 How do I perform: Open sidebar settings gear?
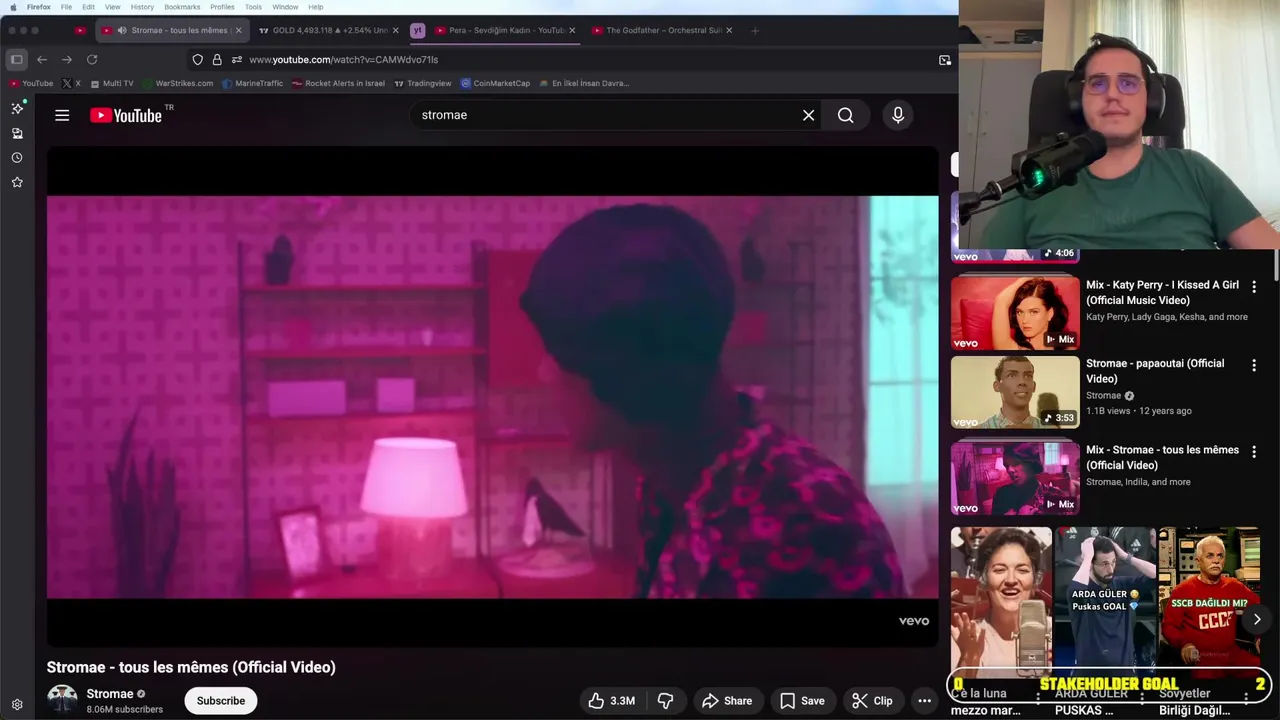[17, 704]
